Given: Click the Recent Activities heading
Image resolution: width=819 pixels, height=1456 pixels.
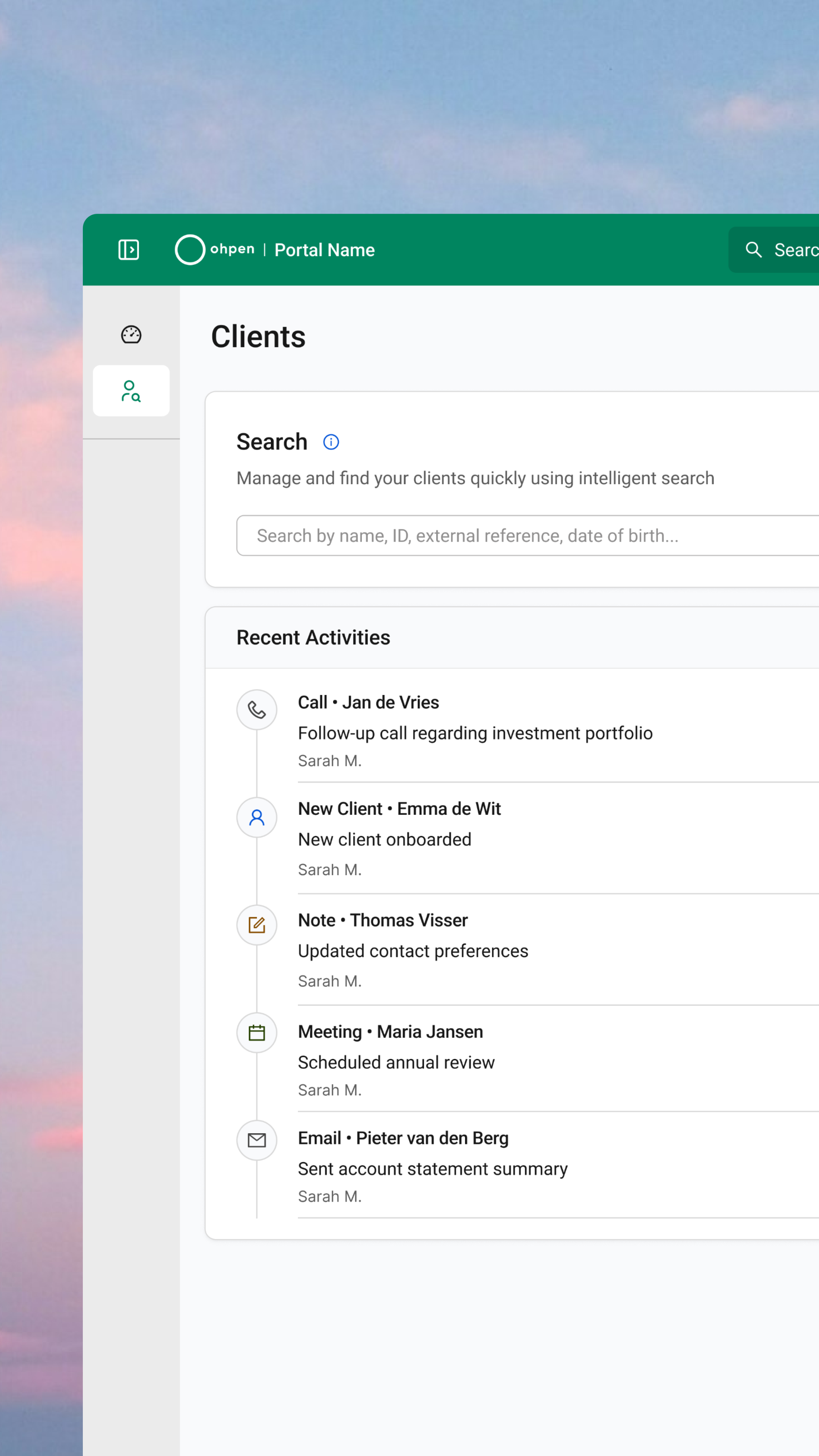Looking at the screenshot, I should point(313,638).
